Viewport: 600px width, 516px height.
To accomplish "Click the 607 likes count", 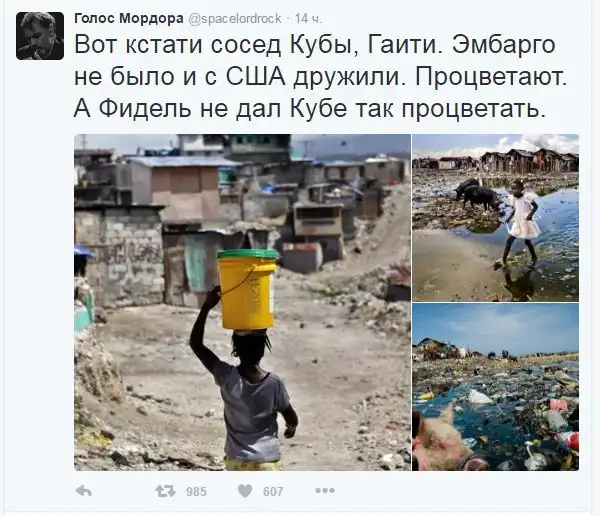I will (x=273, y=491).
